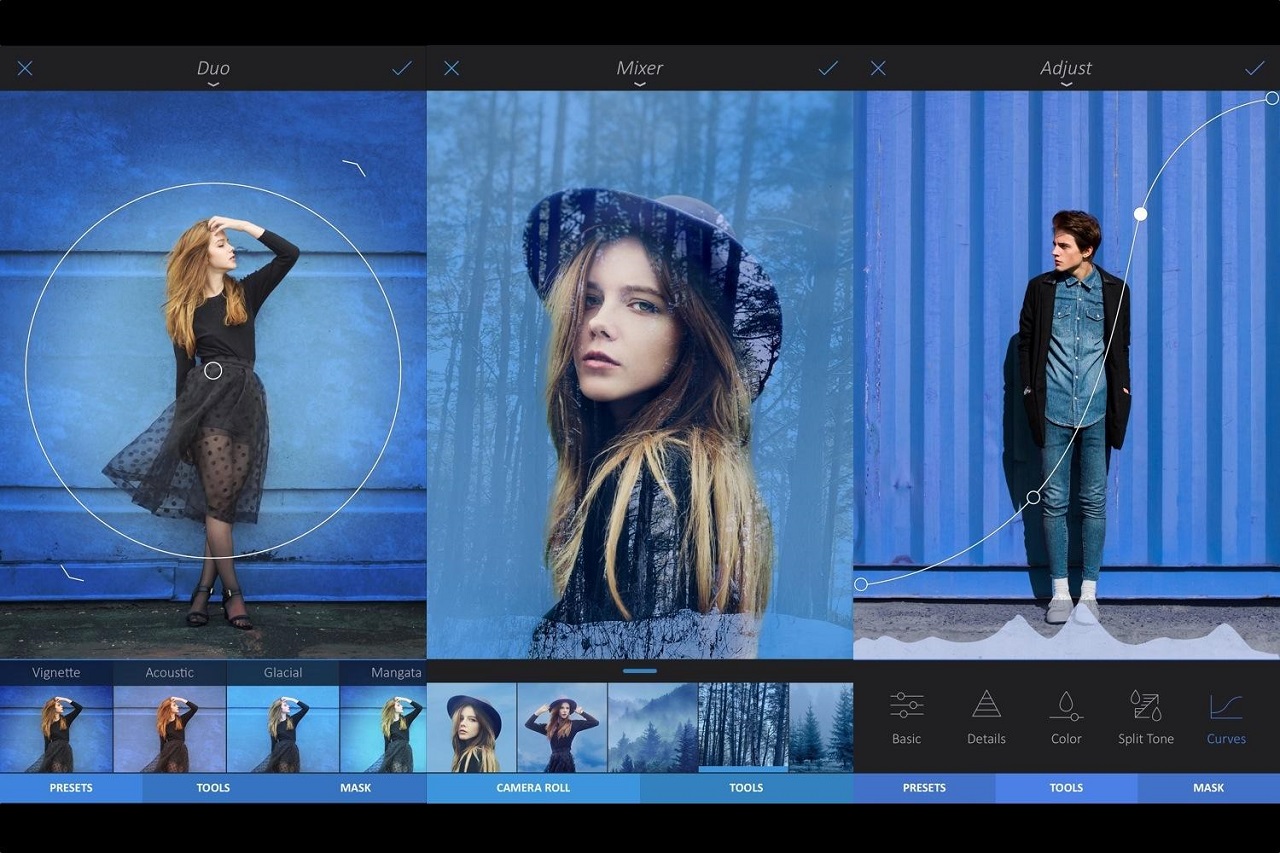The height and width of the screenshot is (853, 1280).
Task: Pick the dark forest trees thumbnail
Action: tap(743, 727)
